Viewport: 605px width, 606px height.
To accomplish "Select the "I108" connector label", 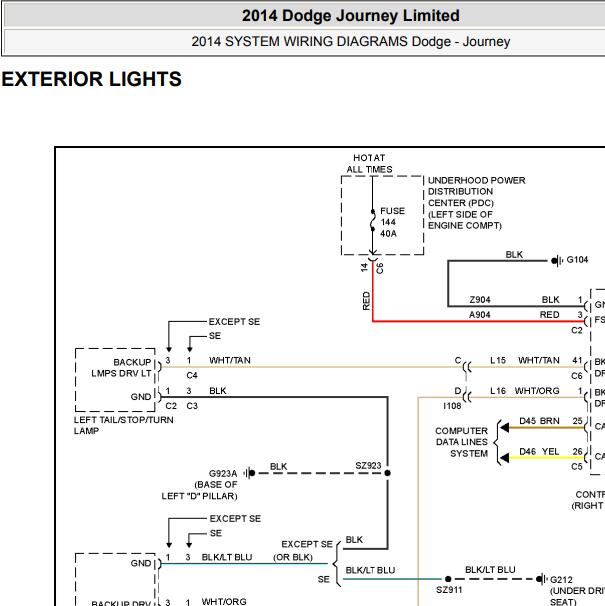I will point(452,406).
